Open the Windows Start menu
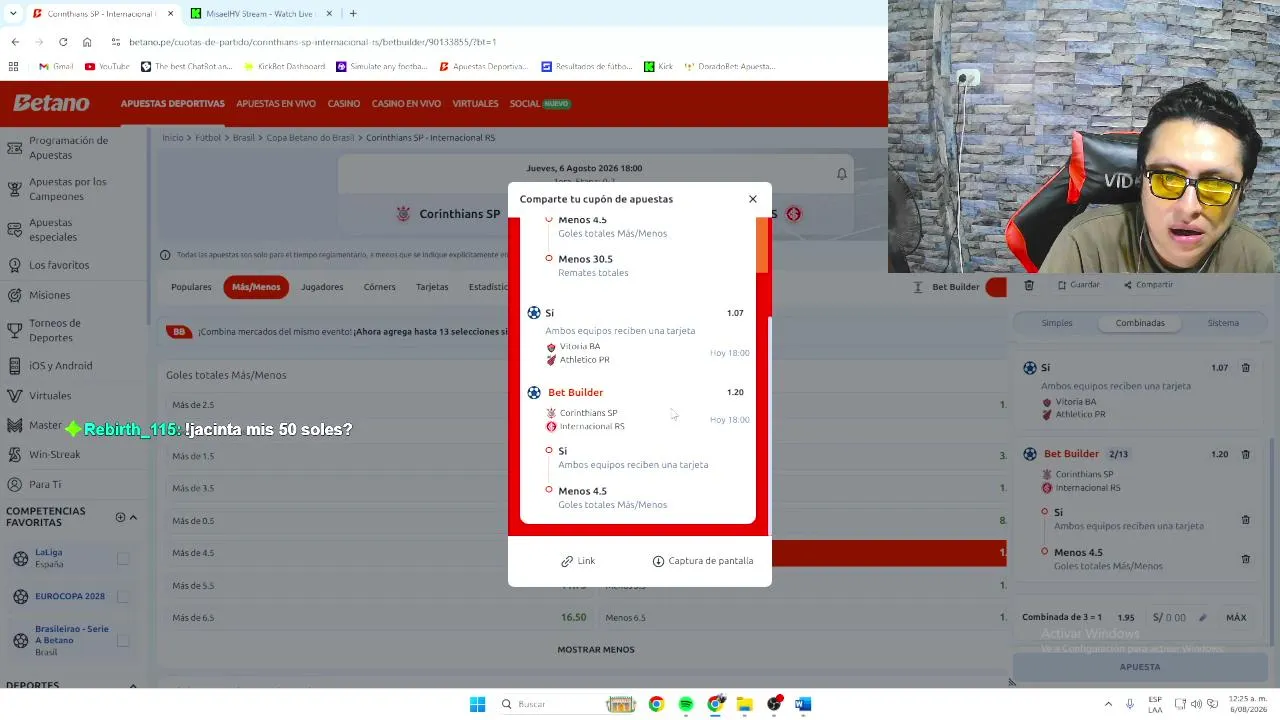1280x720 pixels. [x=478, y=704]
